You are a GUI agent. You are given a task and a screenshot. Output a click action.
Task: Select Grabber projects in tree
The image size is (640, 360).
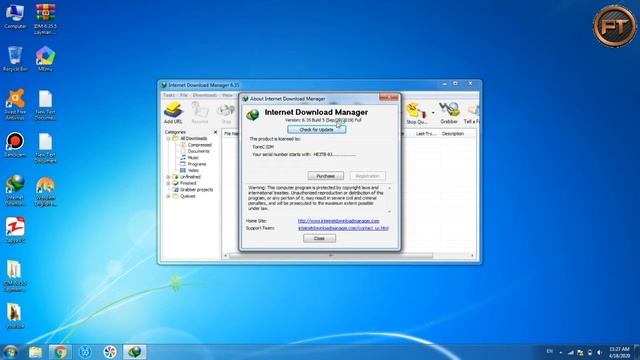click(196, 190)
